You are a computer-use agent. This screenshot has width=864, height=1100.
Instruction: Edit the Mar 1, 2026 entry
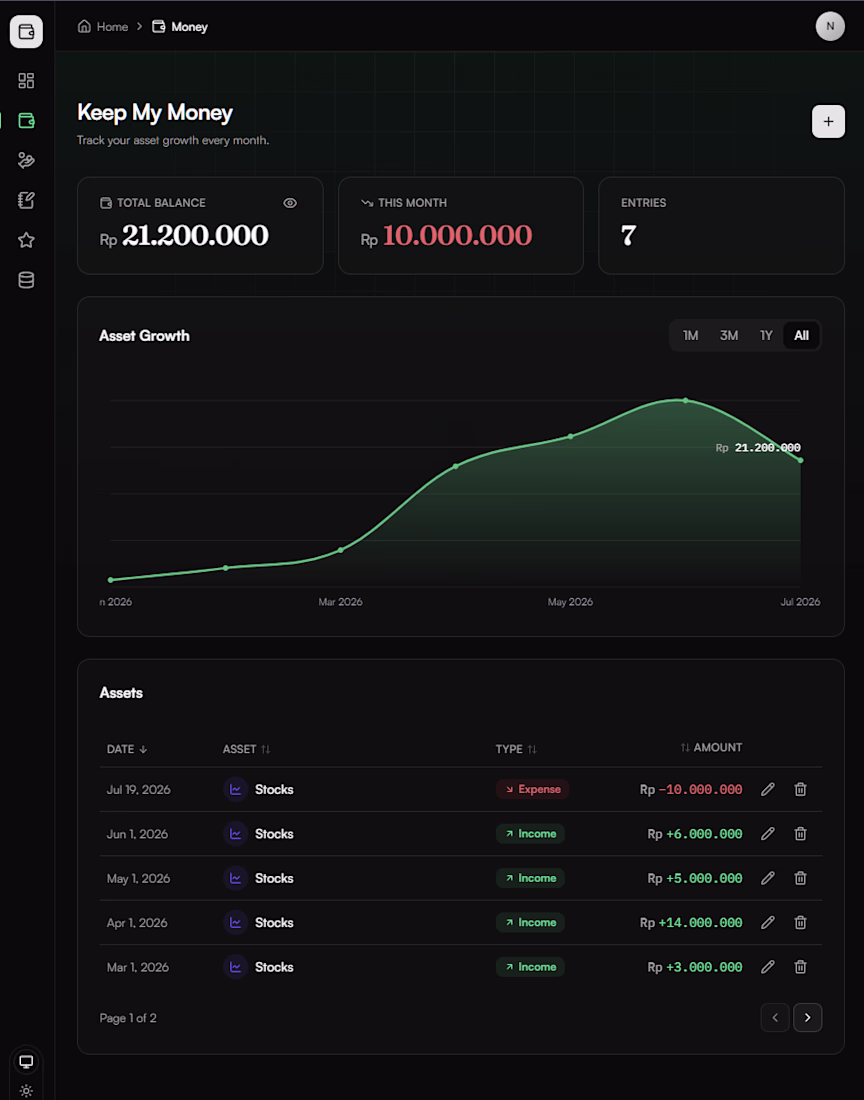click(x=768, y=967)
